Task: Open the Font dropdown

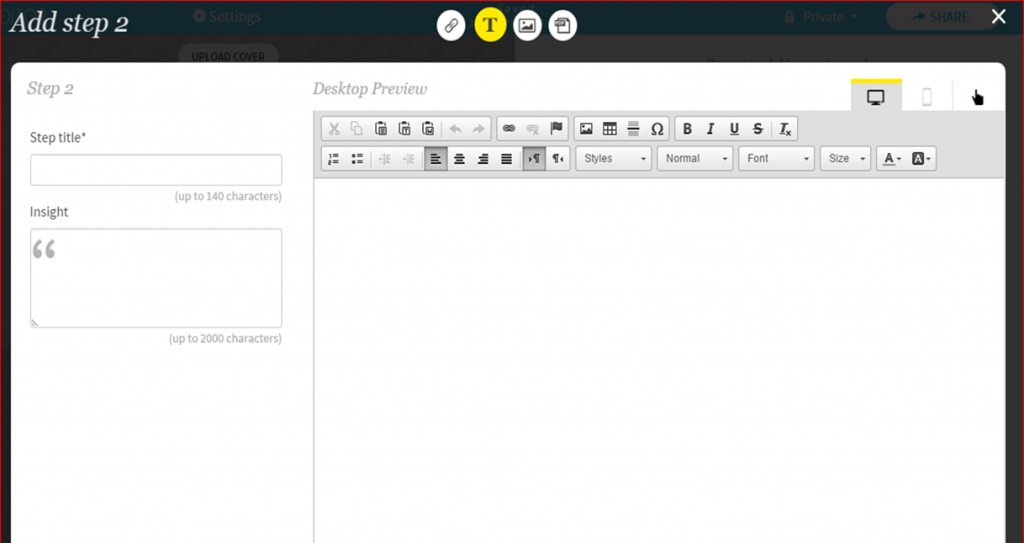Action: [776, 159]
